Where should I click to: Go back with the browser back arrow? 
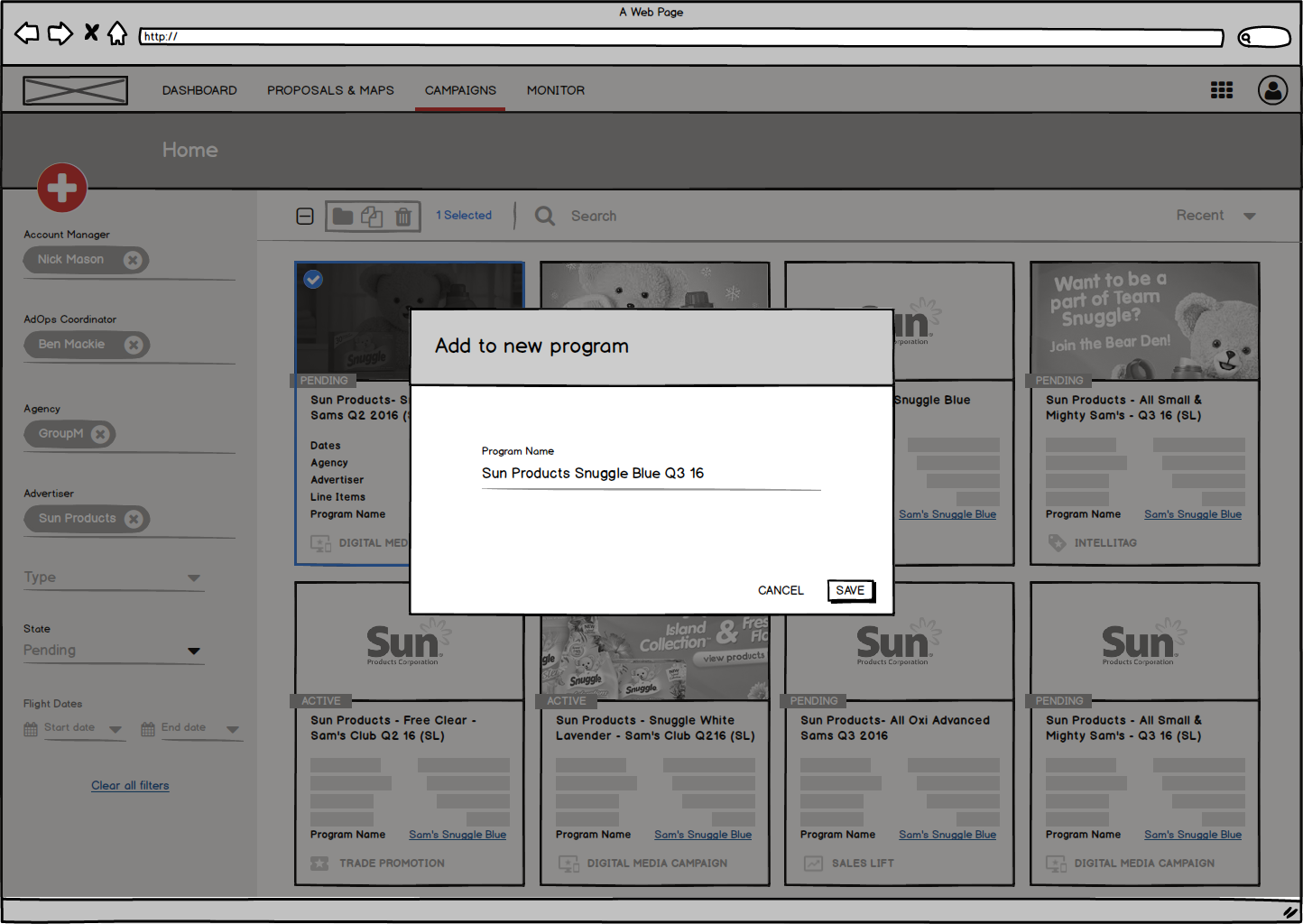27,33
